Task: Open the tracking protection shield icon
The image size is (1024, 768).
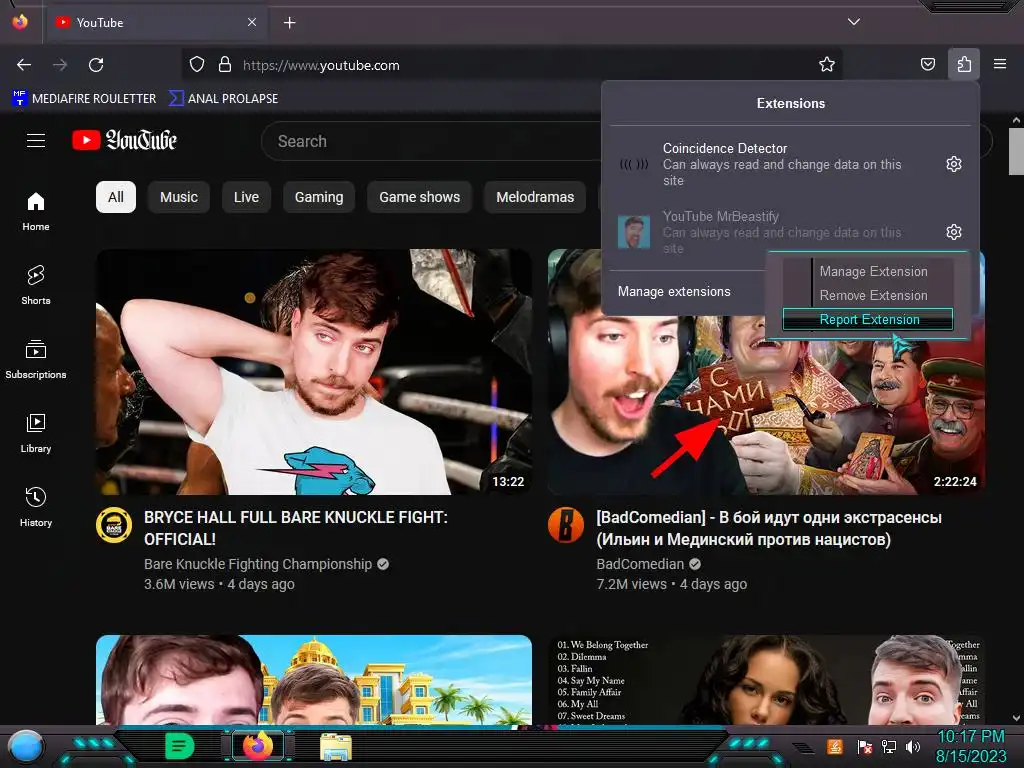Action: coord(197,65)
